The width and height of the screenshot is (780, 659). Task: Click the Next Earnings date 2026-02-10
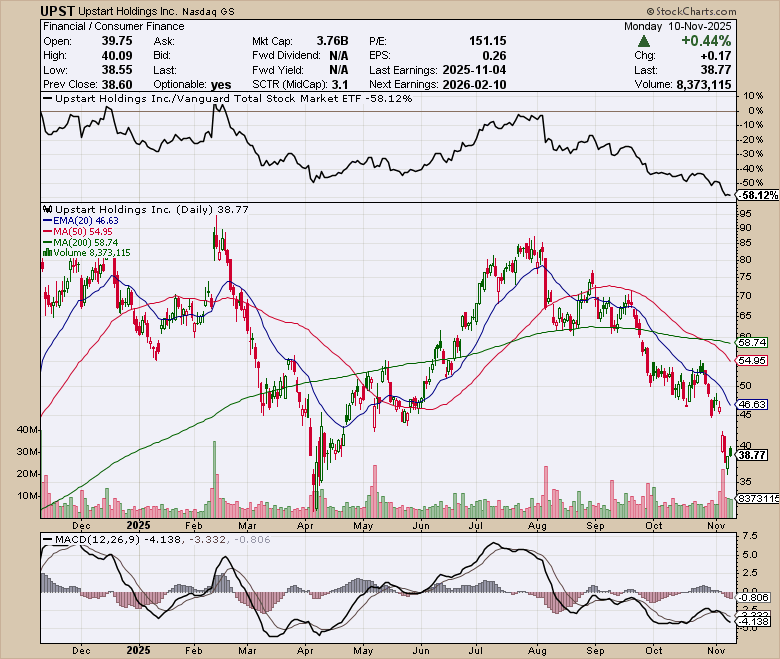coord(474,85)
